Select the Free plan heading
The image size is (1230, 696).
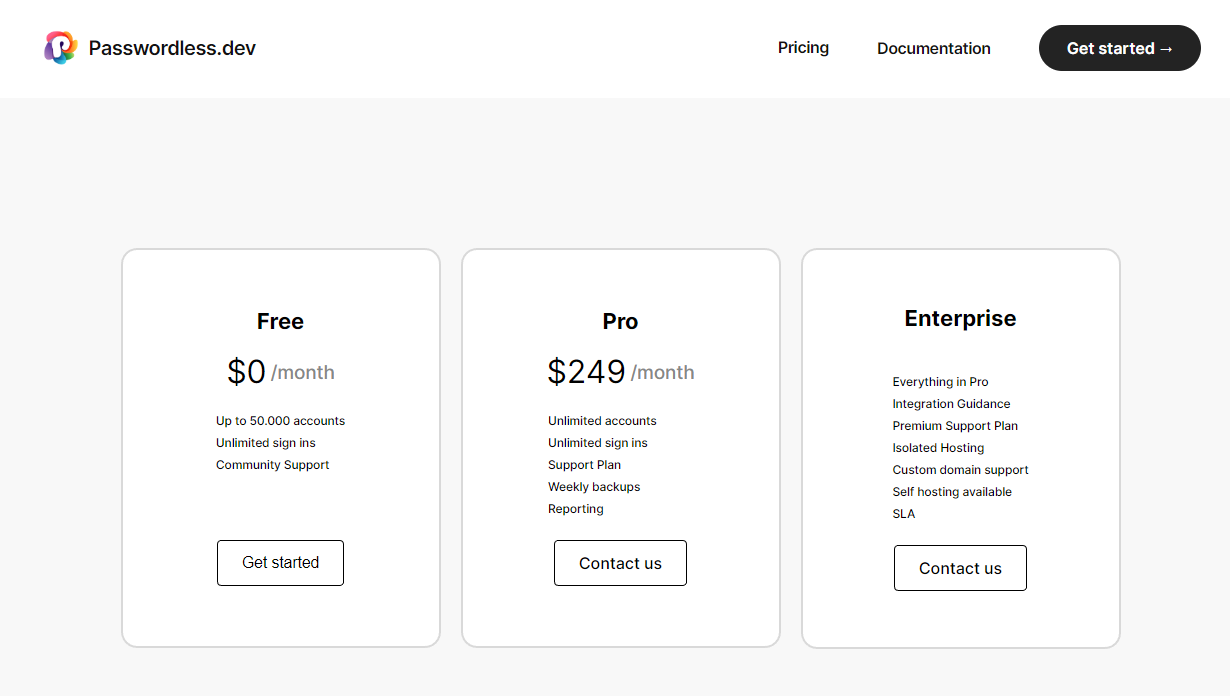[x=280, y=321]
